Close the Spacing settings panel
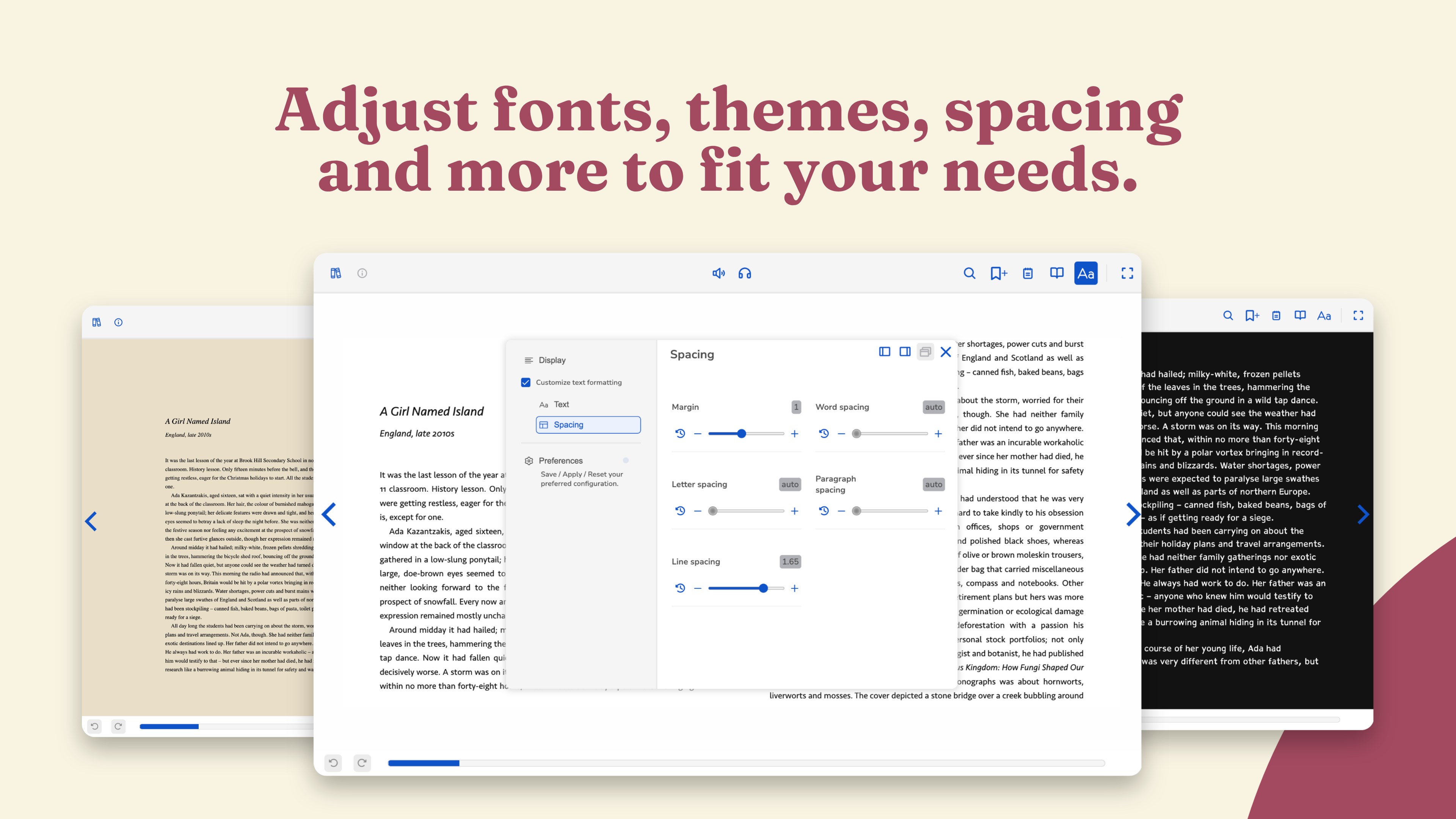Screen dimensions: 1456x819 pyautogui.click(x=946, y=352)
